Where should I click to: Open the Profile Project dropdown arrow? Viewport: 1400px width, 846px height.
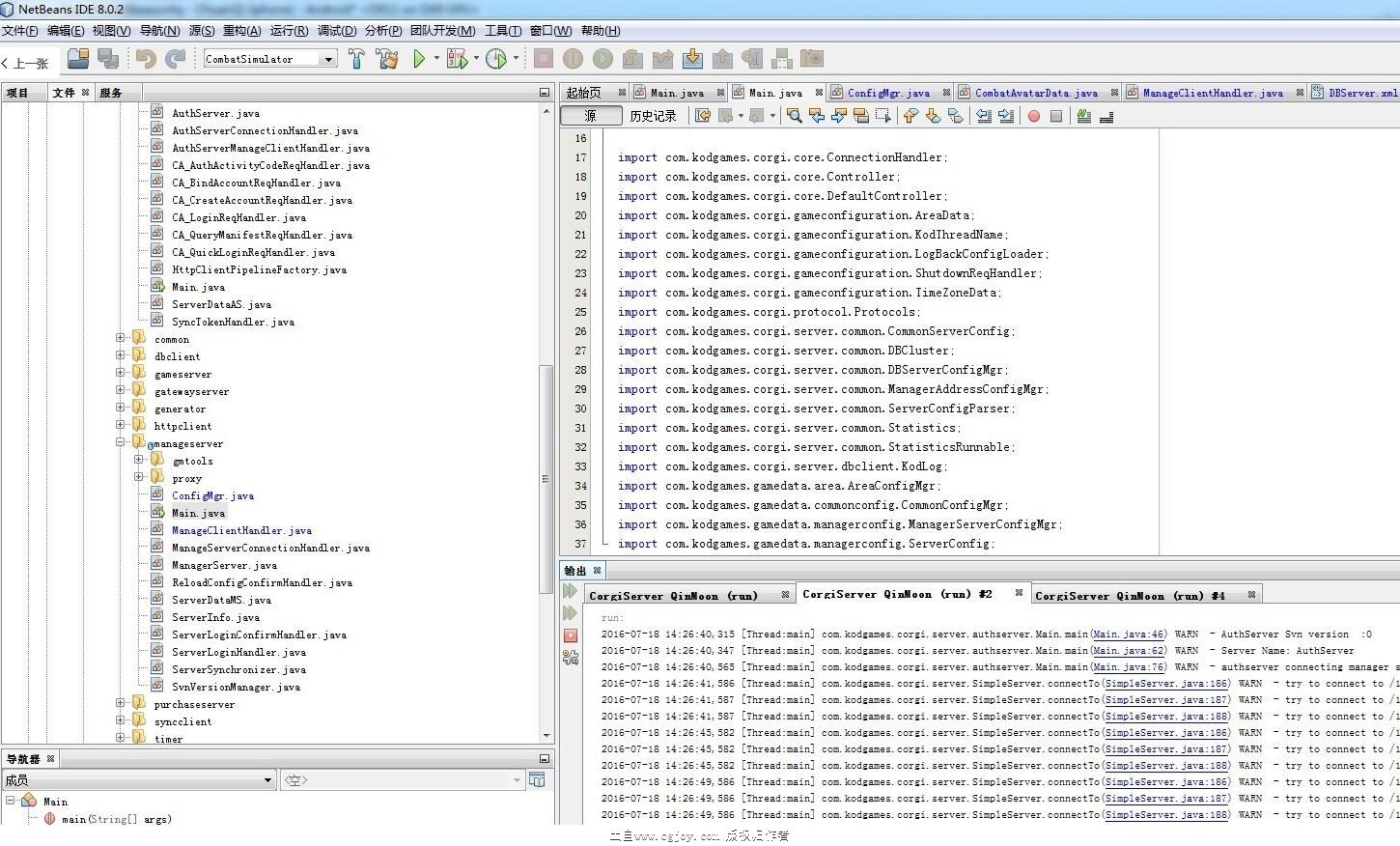(x=516, y=59)
